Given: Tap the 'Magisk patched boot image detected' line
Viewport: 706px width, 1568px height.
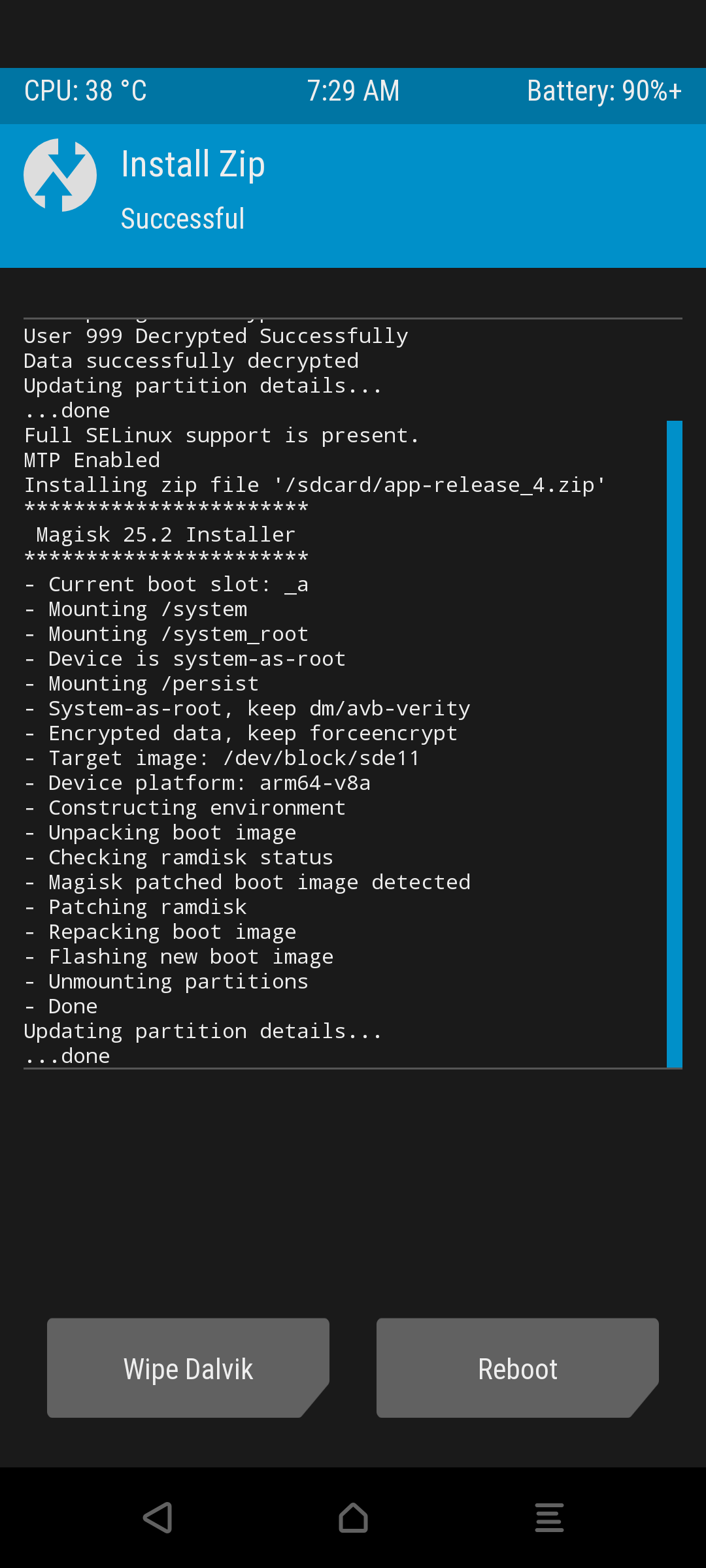Looking at the screenshot, I should coord(247,883).
